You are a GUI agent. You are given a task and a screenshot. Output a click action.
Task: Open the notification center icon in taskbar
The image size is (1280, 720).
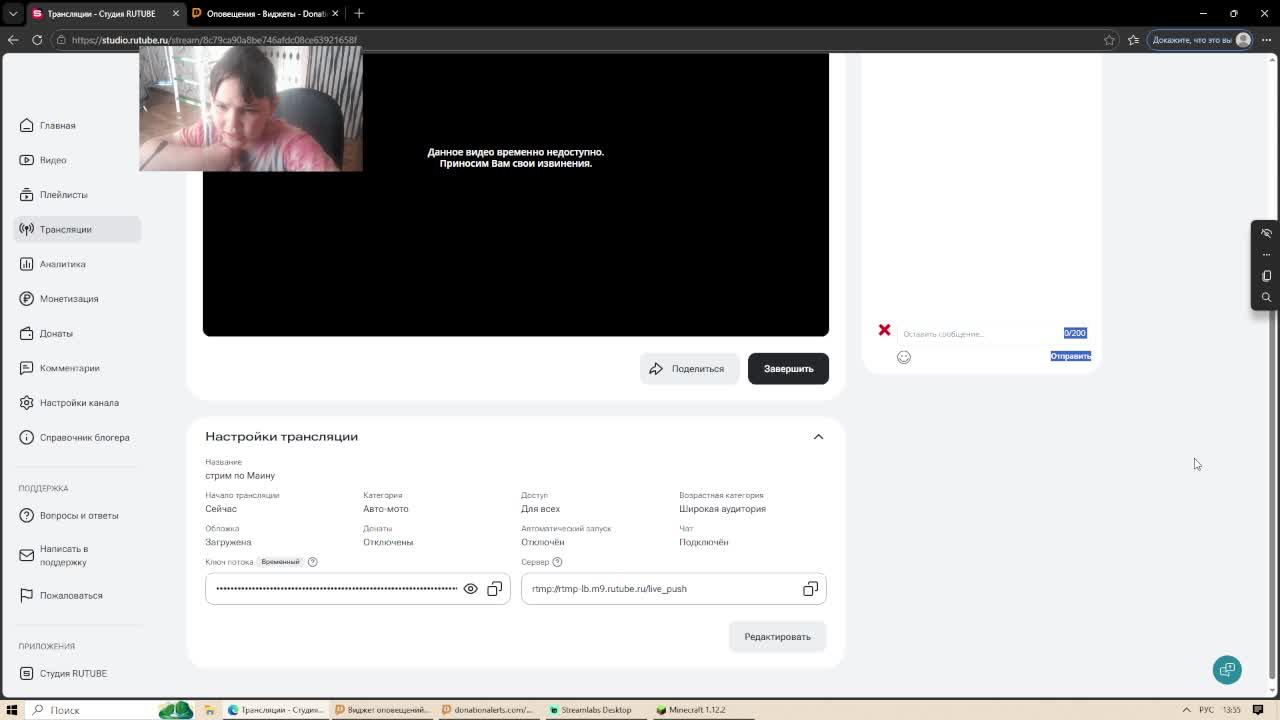pos(1258,710)
